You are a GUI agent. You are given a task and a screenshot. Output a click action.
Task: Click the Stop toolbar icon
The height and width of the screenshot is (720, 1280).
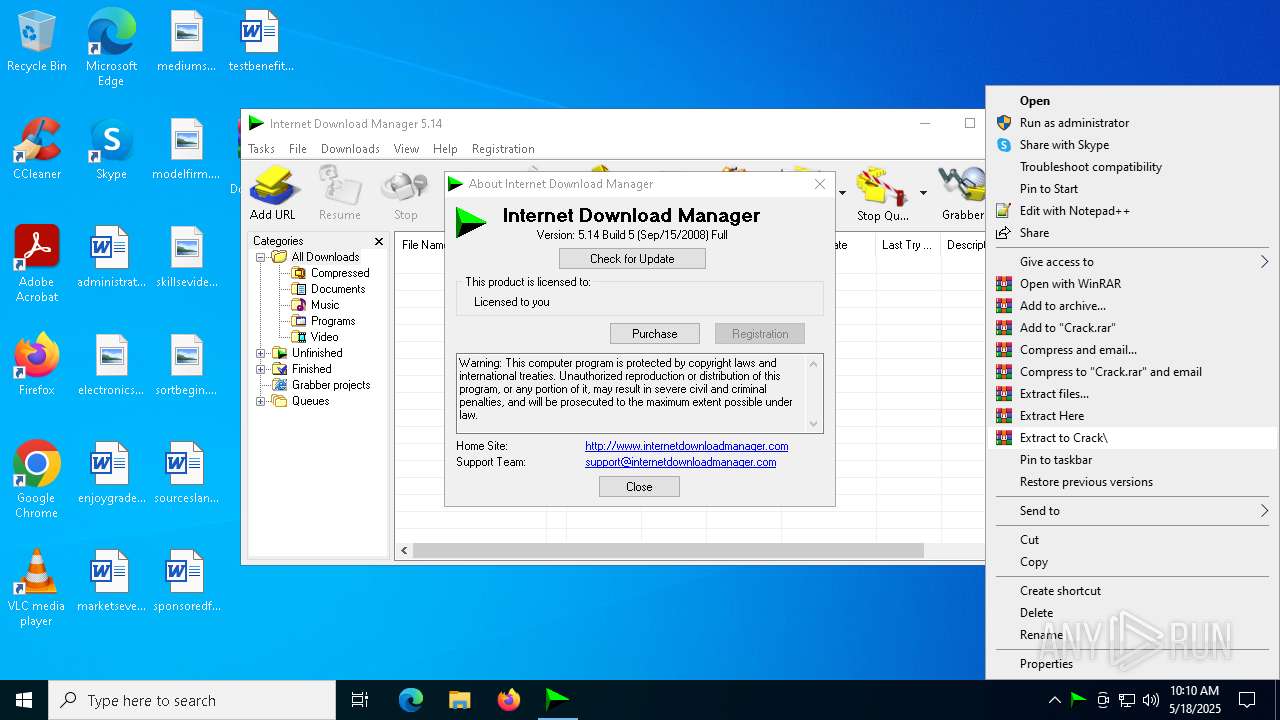coord(405,194)
